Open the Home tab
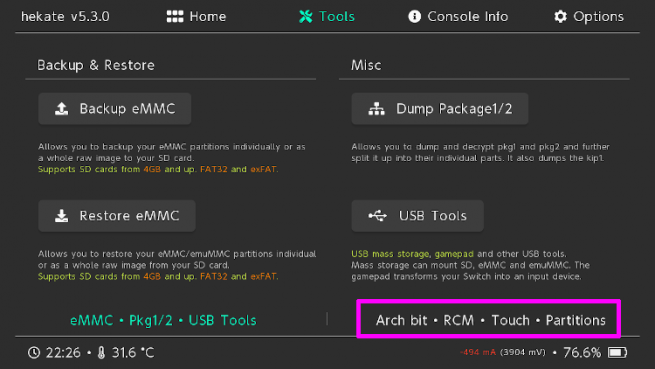655x369 pixels. pos(196,16)
